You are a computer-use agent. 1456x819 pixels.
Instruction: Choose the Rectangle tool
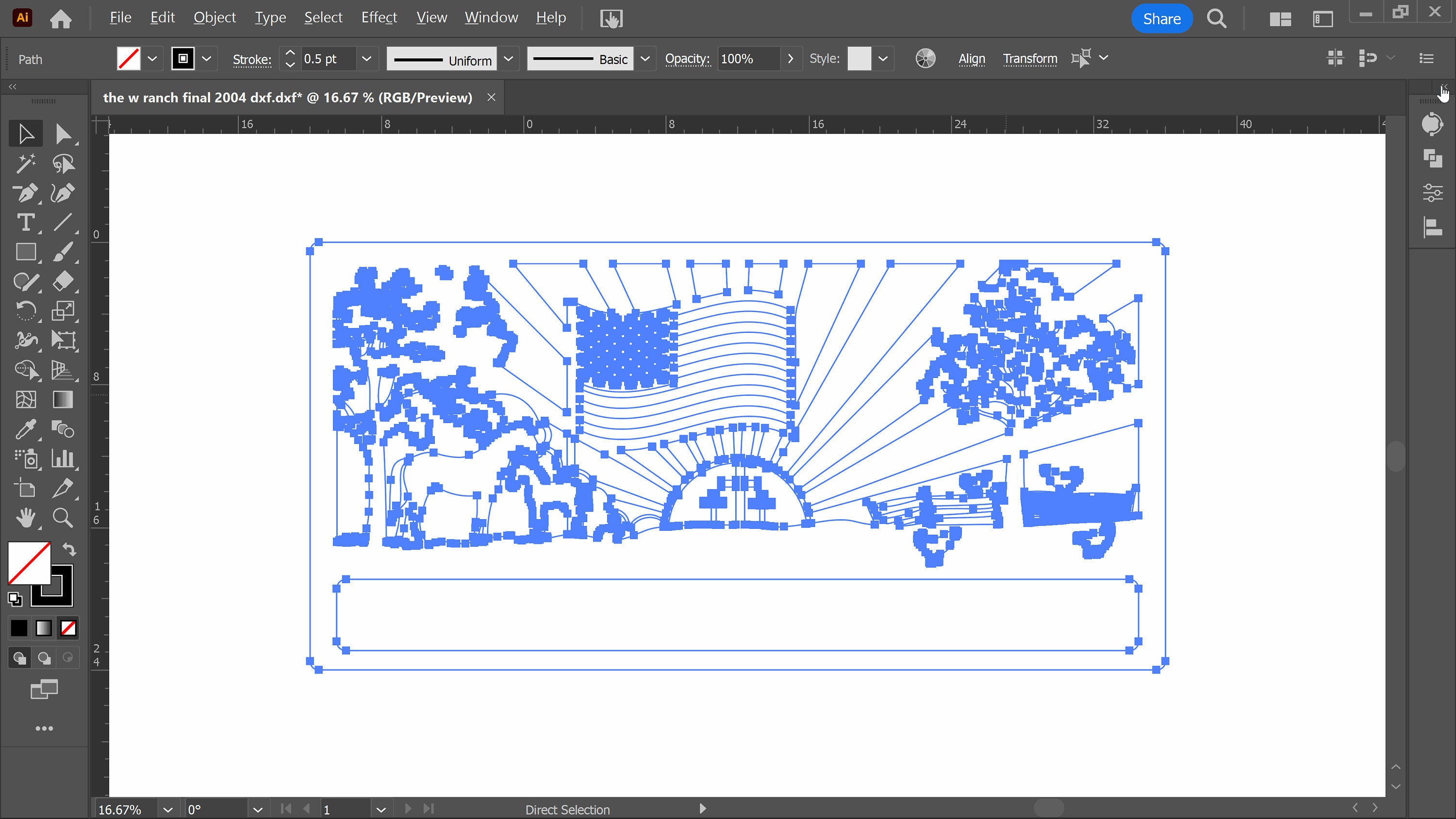point(25,252)
